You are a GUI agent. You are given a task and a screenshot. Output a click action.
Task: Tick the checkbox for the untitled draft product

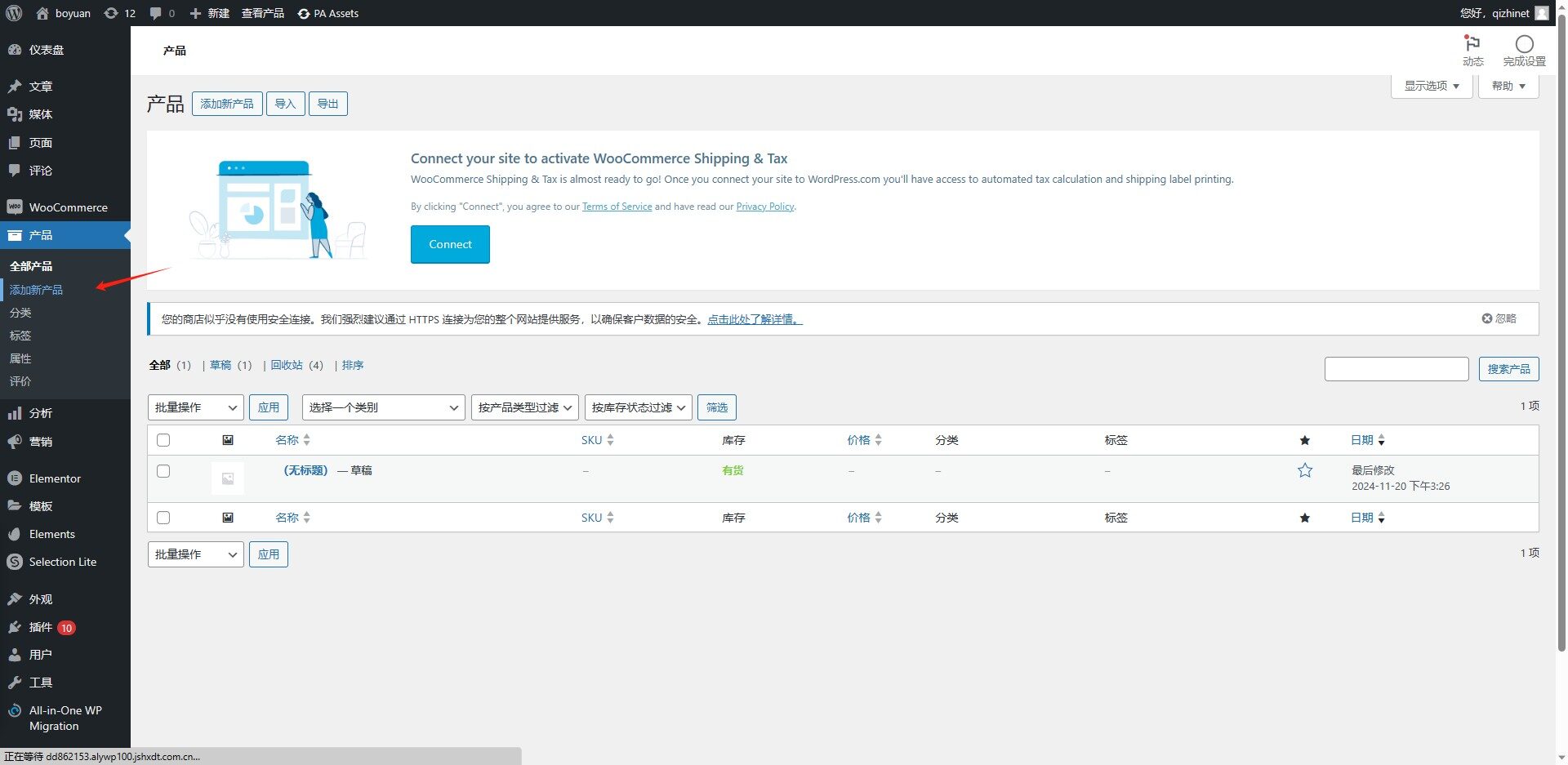click(x=163, y=471)
